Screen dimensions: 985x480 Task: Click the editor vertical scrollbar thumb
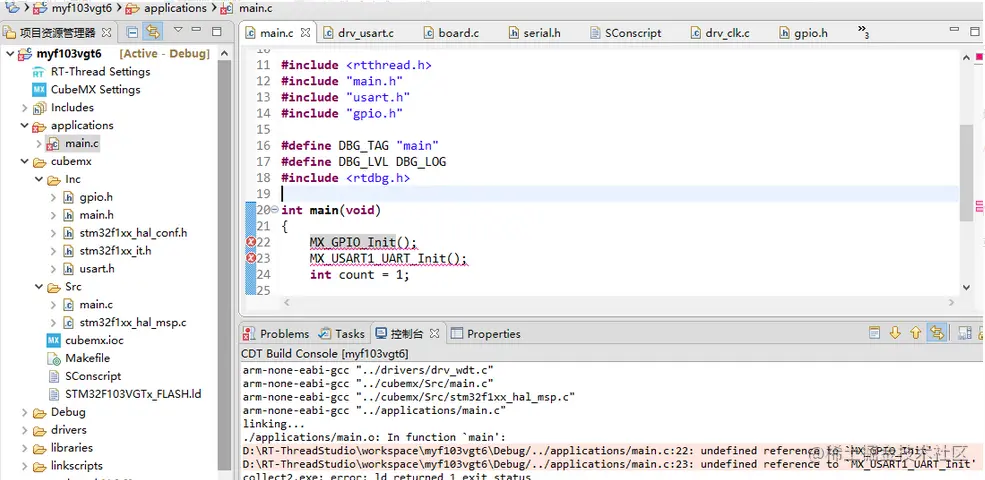tap(966, 173)
